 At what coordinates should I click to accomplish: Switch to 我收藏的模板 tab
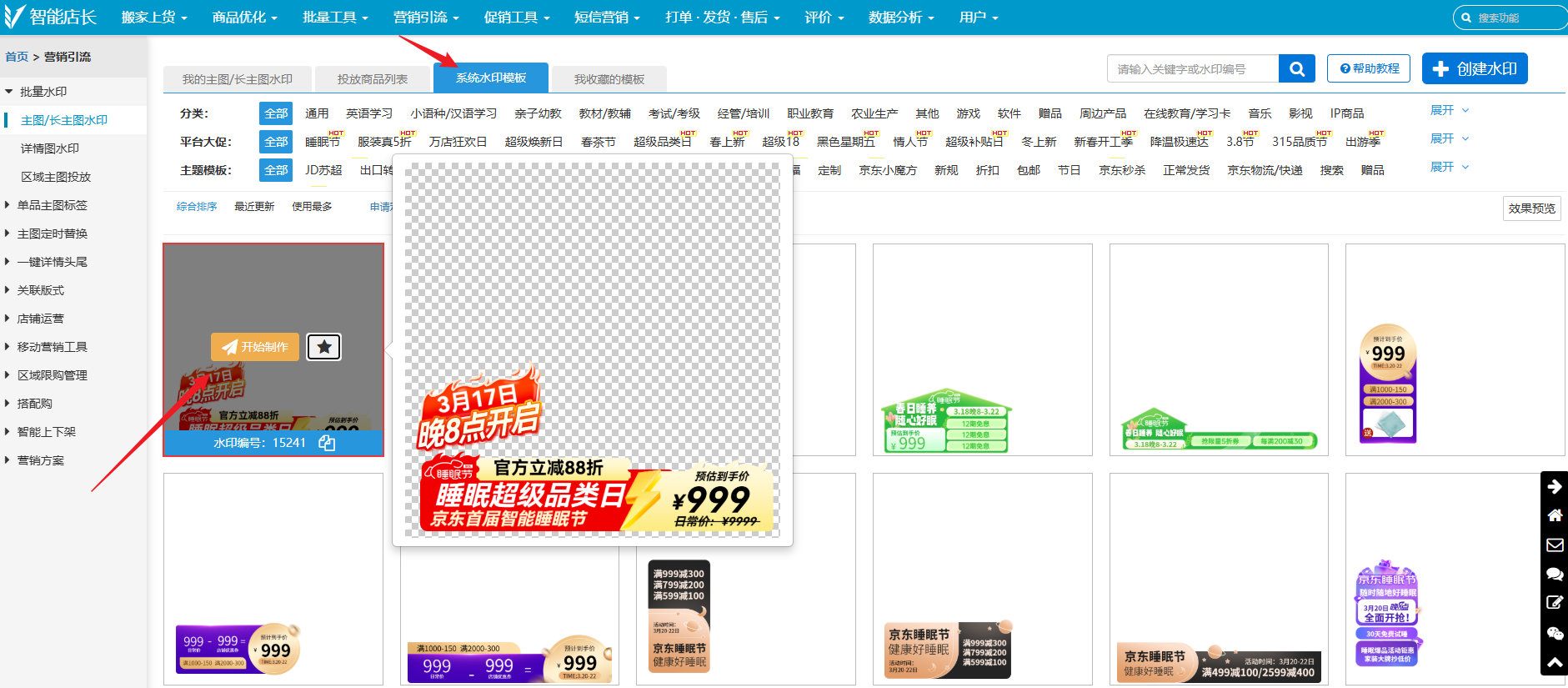609,79
